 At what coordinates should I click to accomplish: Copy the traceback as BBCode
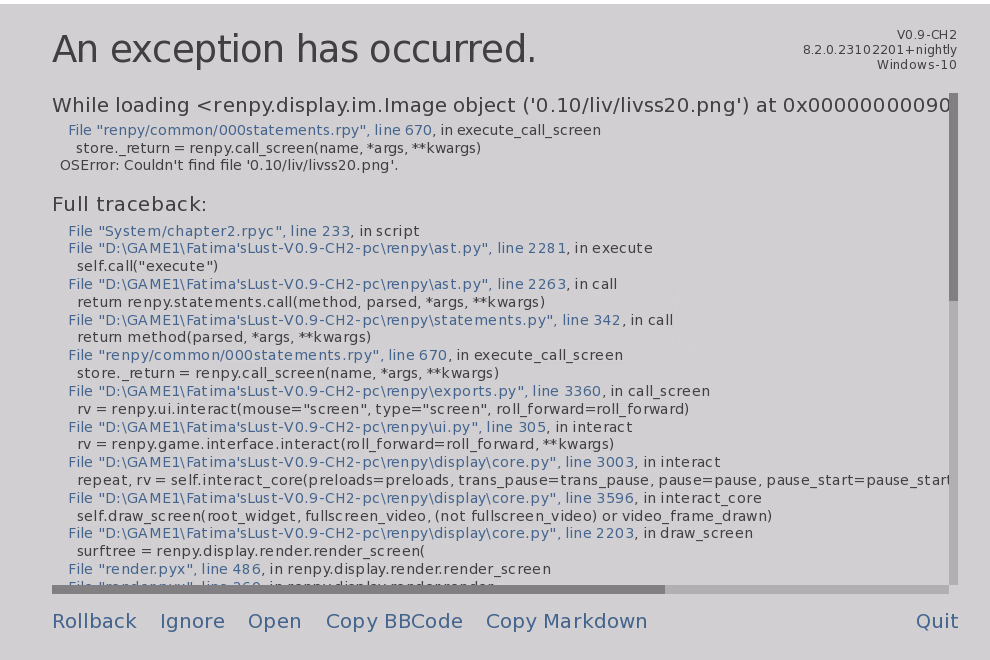point(394,622)
